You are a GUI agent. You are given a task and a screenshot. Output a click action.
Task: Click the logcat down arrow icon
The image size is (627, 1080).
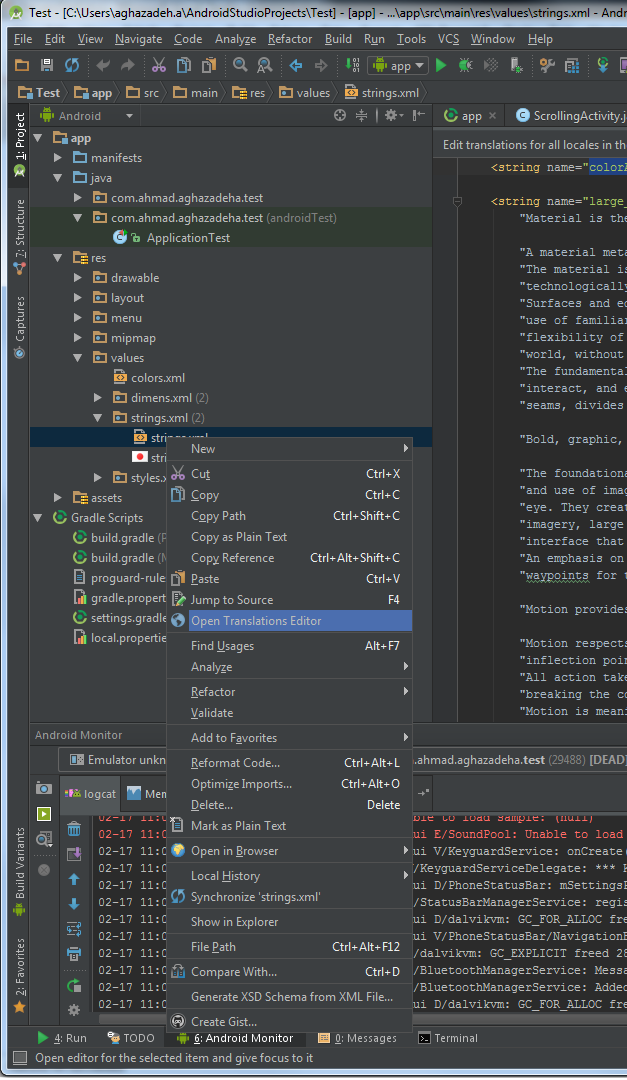pyautogui.click(x=74, y=904)
